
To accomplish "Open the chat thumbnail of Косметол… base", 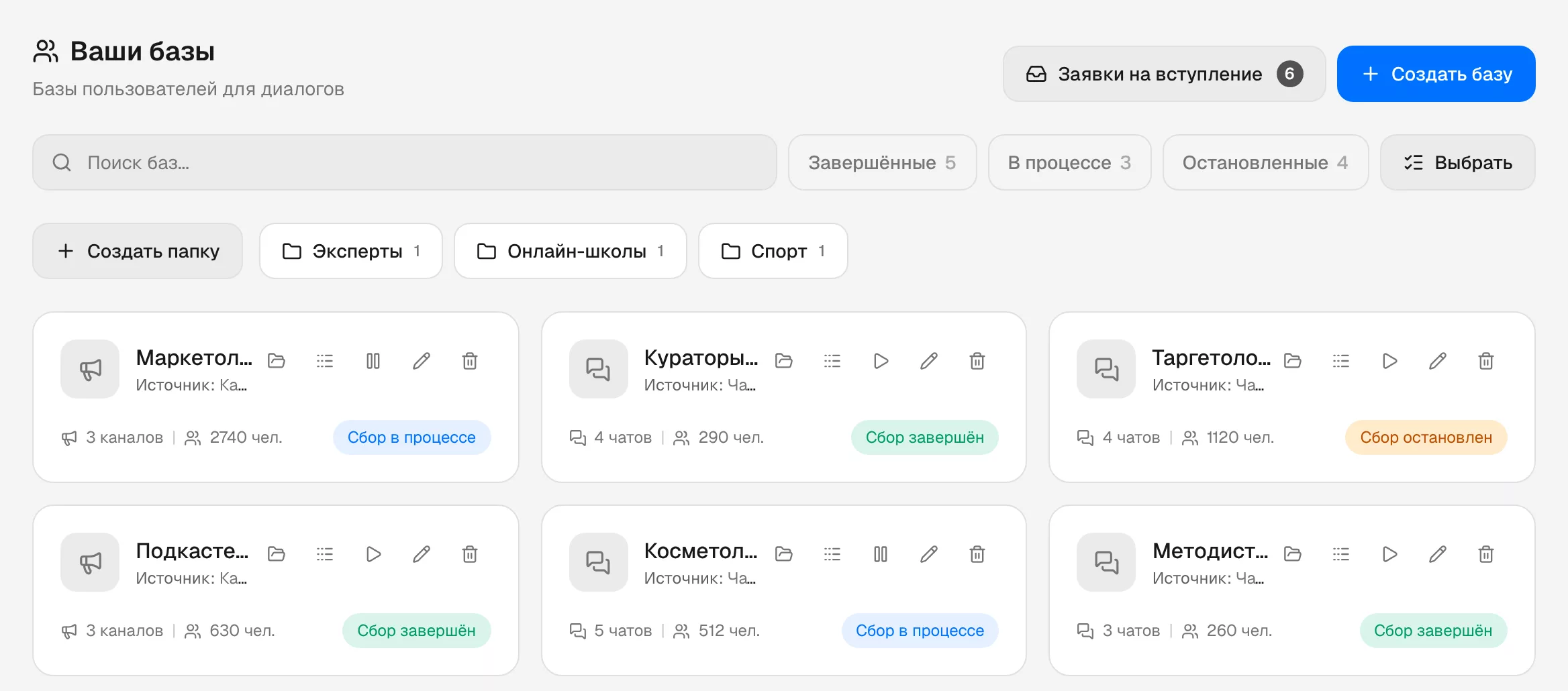I will point(599,562).
